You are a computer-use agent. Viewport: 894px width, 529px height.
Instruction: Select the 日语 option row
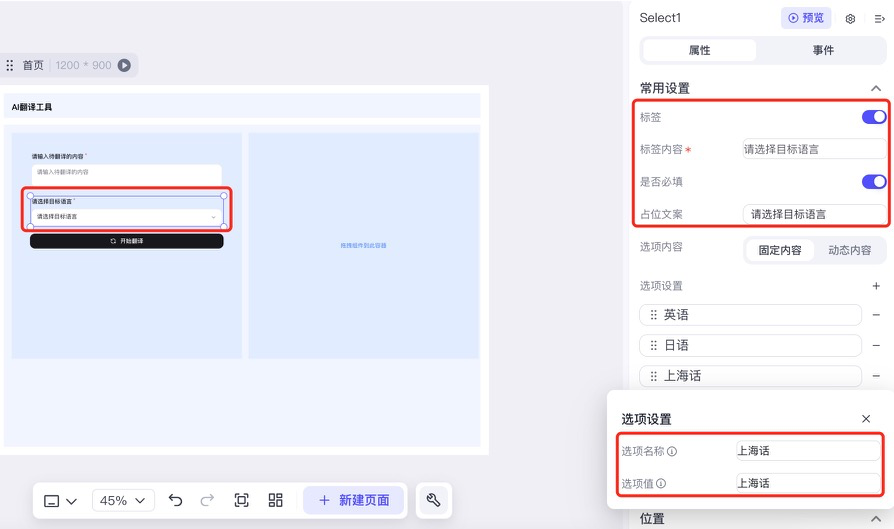click(x=750, y=345)
